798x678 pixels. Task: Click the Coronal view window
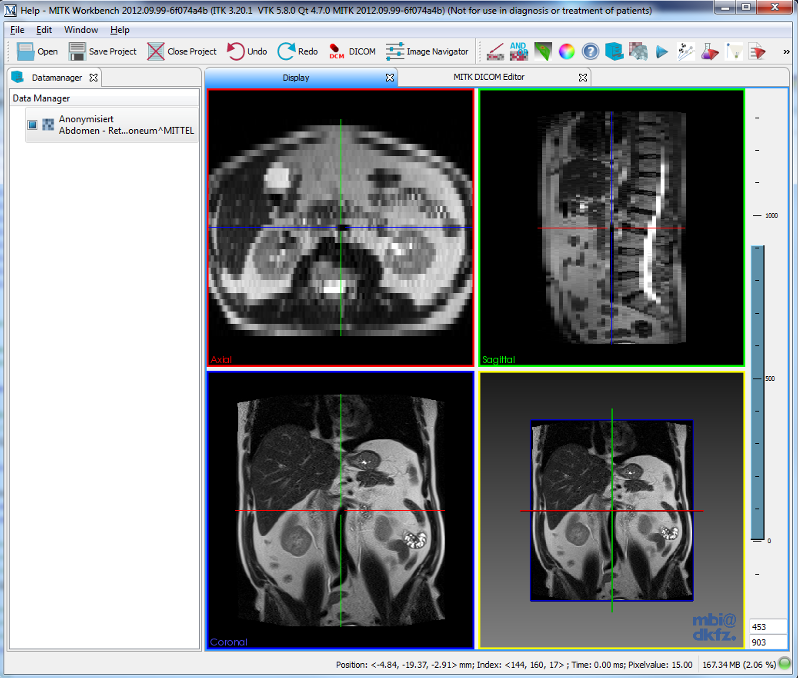click(340, 510)
